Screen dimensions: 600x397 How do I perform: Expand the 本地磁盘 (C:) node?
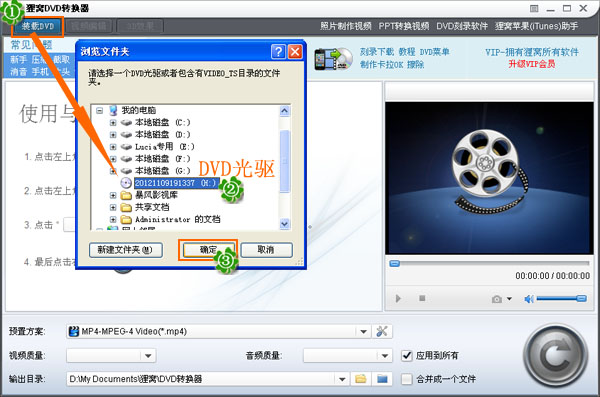coord(113,123)
